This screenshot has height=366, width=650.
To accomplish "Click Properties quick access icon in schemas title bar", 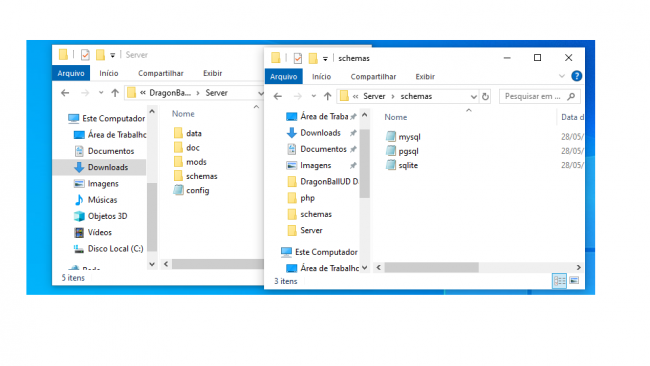I will [x=298, y=58].
